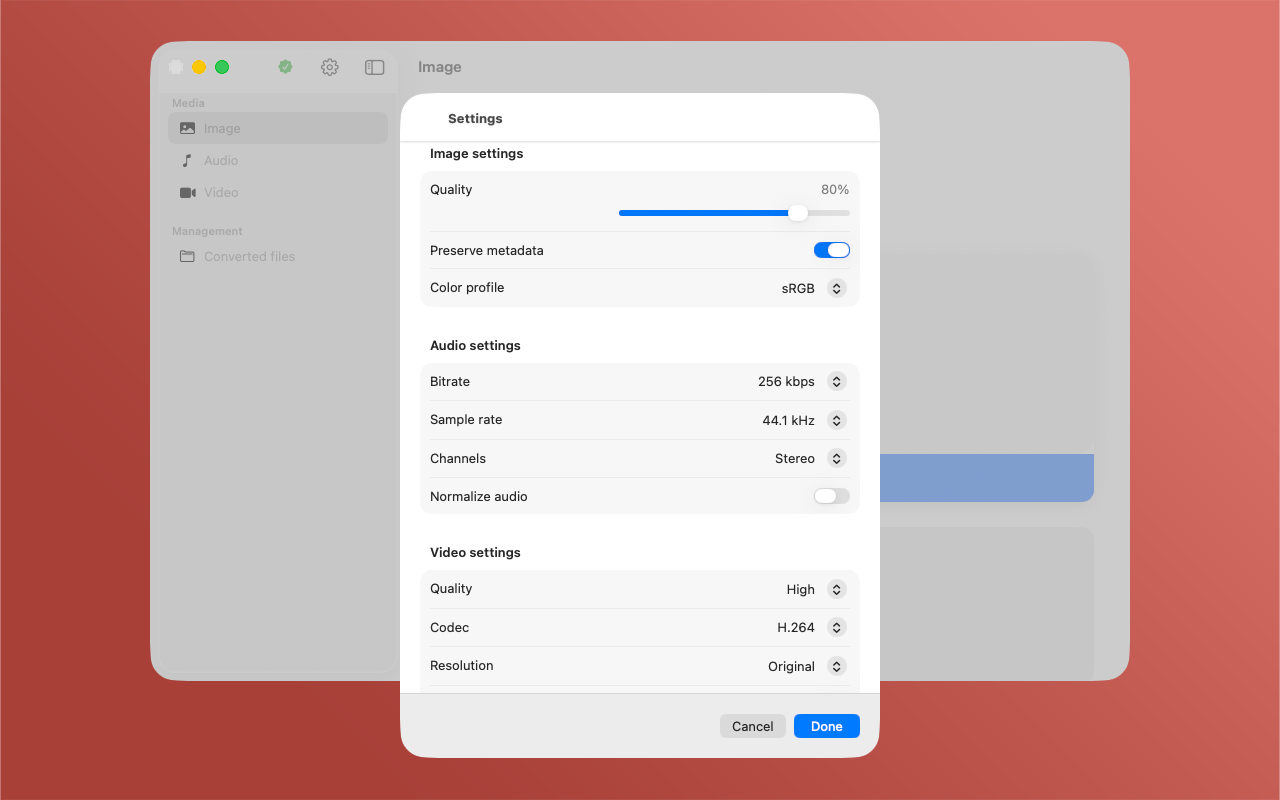Open the gear settings toolbar icon
The width and height of the screenshot is (1280, 800).
coord(330,67)
